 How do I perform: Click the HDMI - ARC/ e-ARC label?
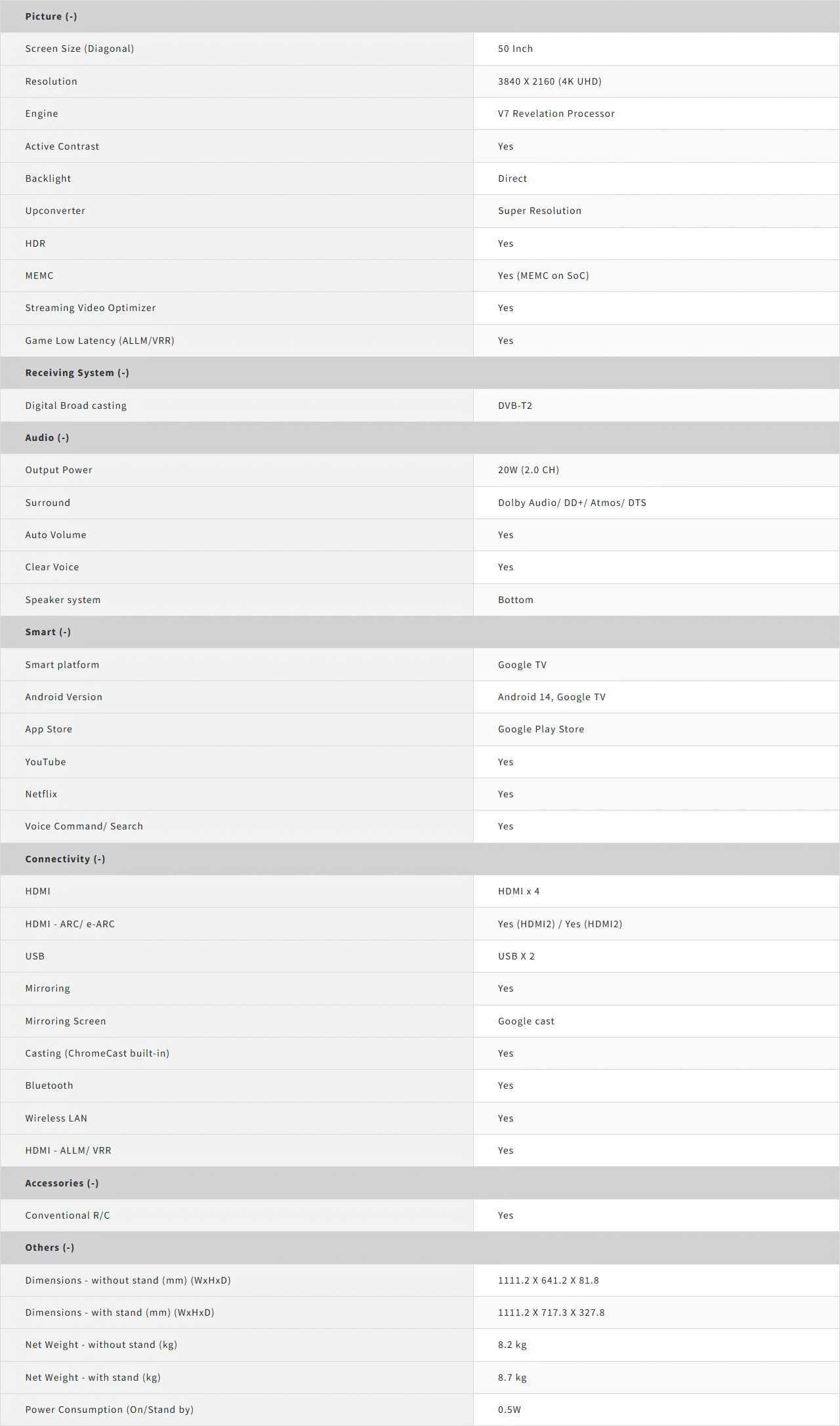(x=70, y=924)
